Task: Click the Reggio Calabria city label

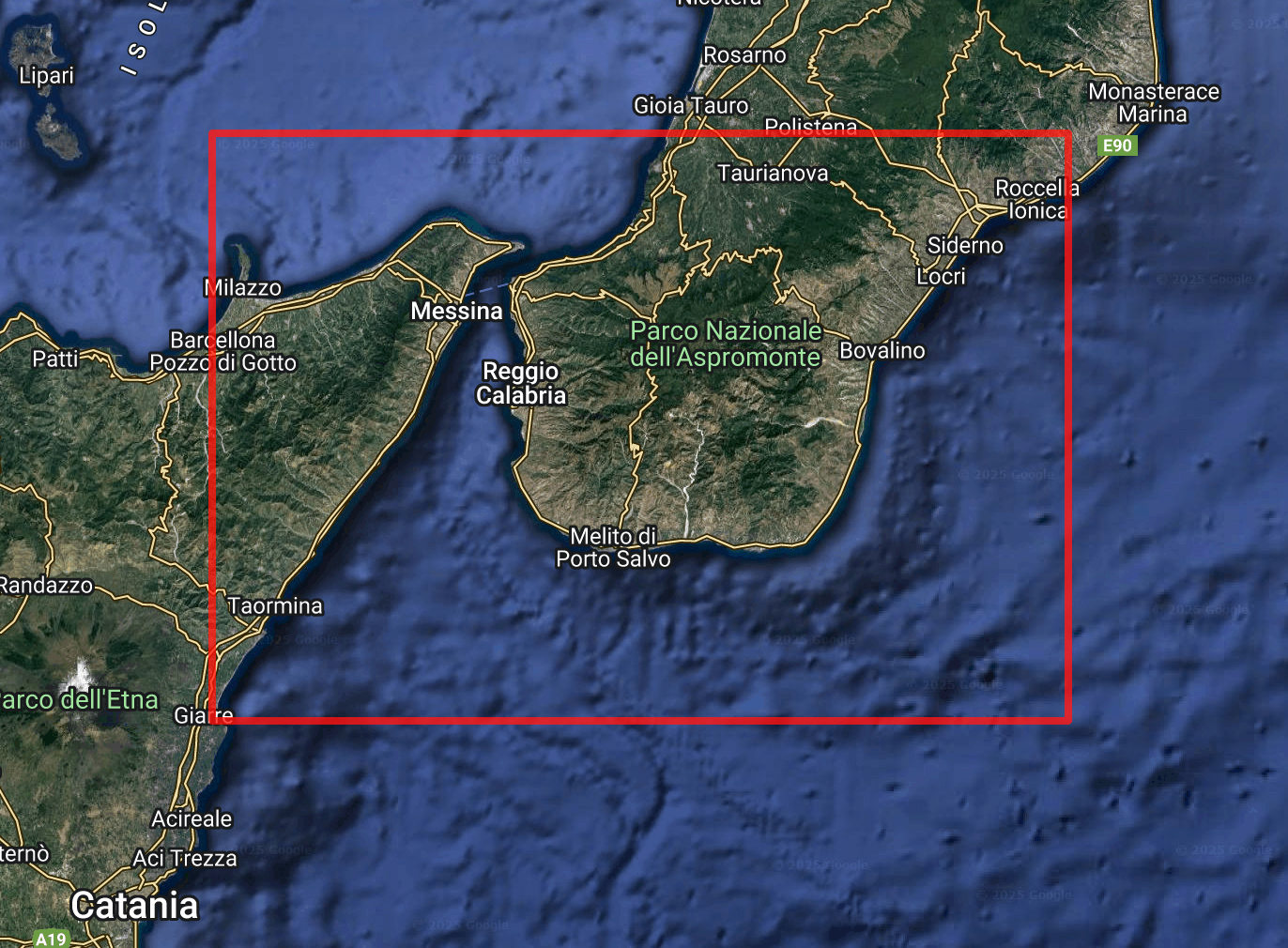Action: 521,383
